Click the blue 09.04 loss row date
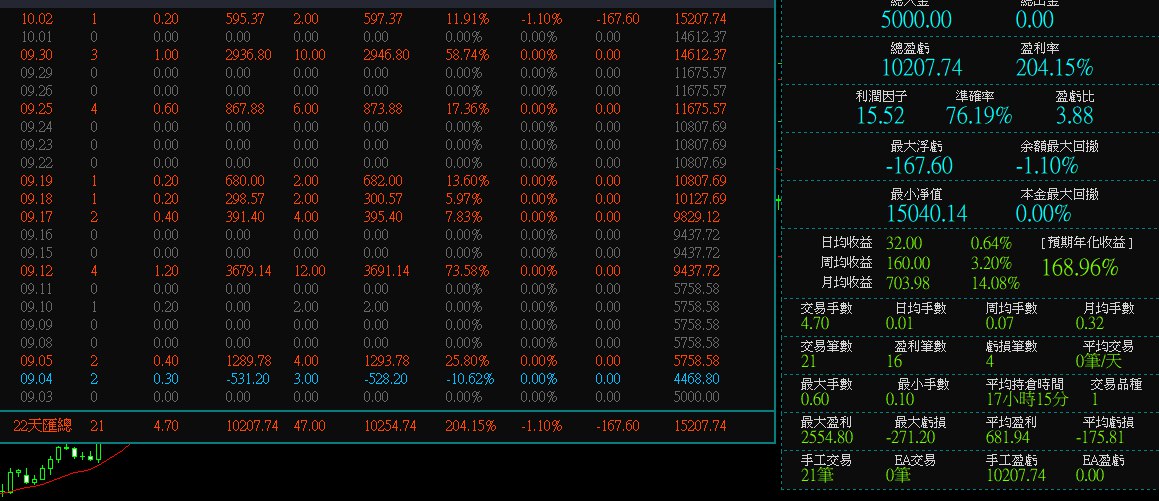1159x501 pixels. 36,378
